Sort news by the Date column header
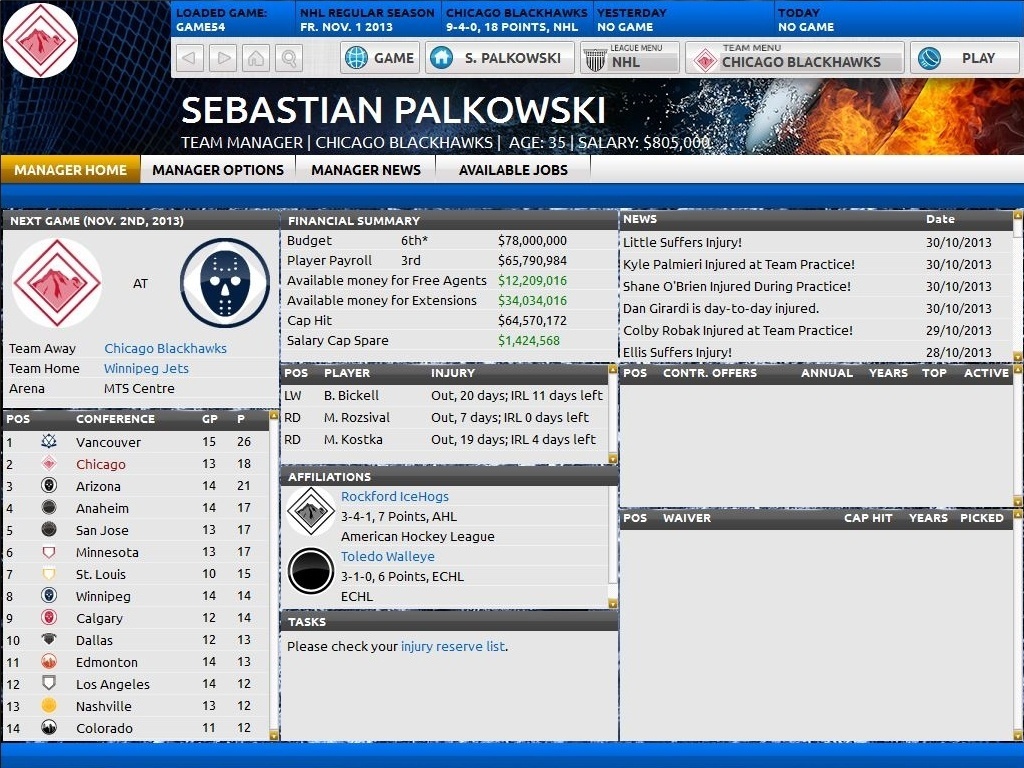Viewport: 1024px width, 768px height. (940, 219)
